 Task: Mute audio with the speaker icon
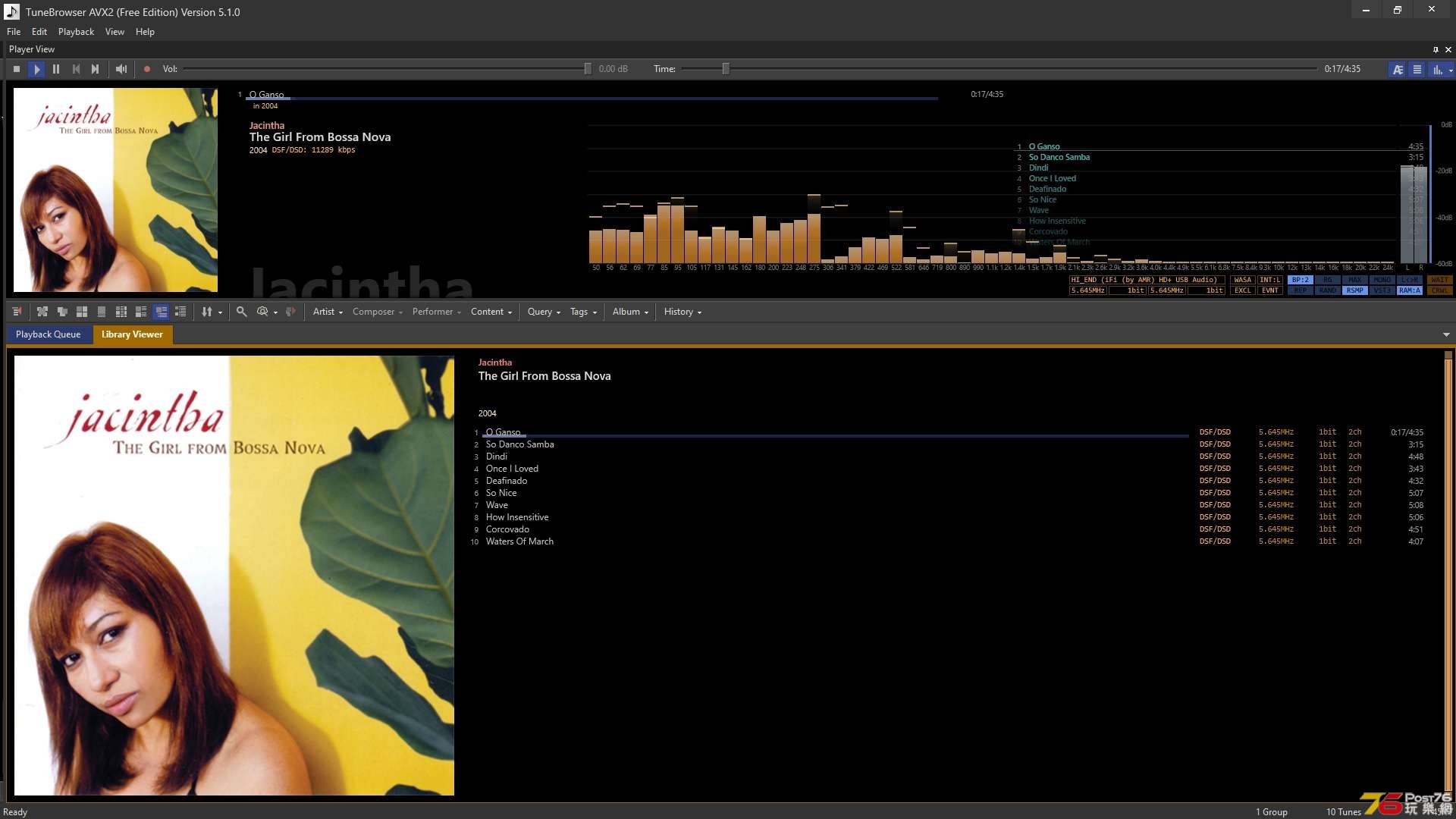[121, 69]
